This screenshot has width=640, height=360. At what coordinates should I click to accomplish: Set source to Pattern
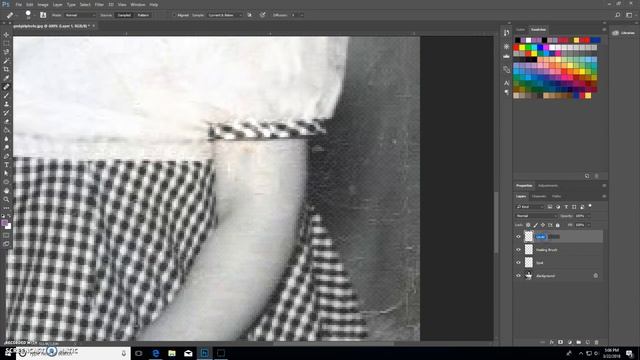(143, 15)
